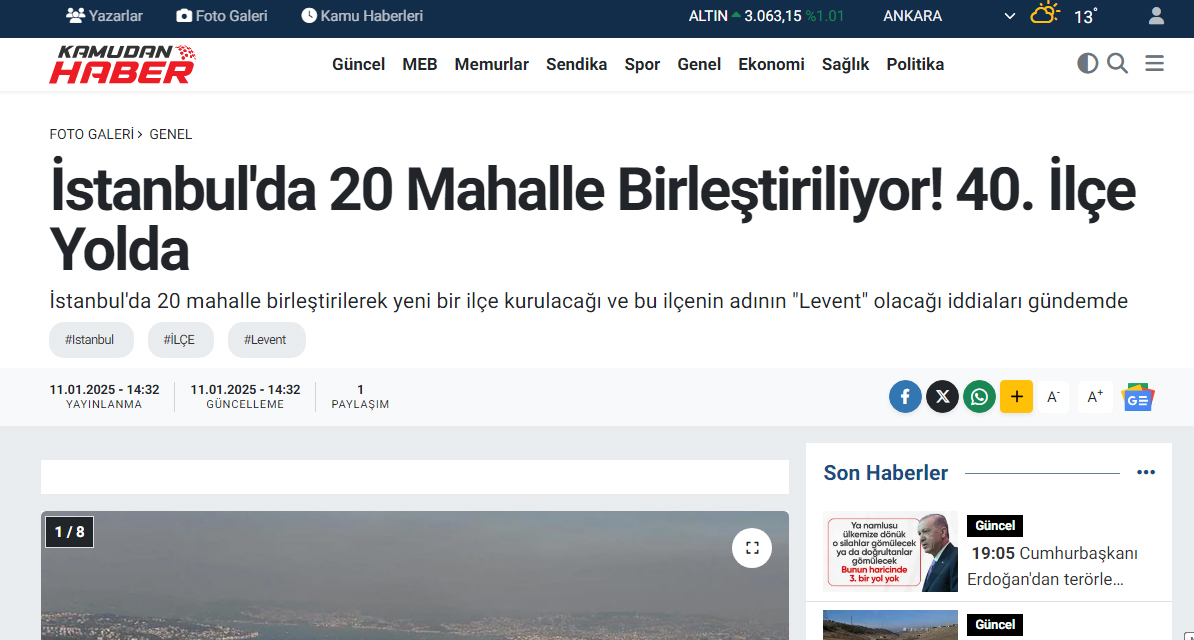The image size is (1194, 640).
Task: Click the Kamudan Haber logo
Action: [x=123, y=64]
